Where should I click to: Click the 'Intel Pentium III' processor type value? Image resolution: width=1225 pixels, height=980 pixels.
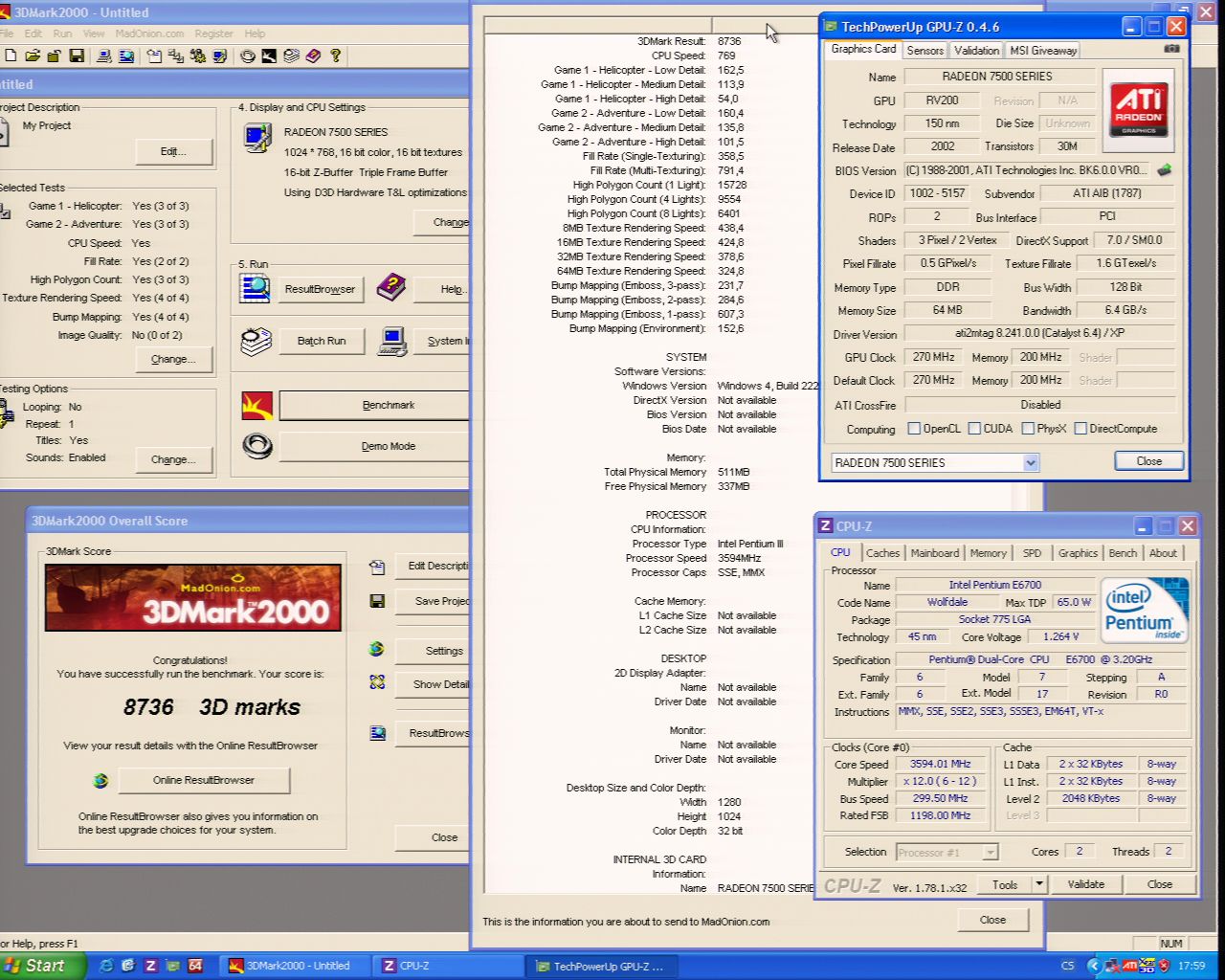750,544
